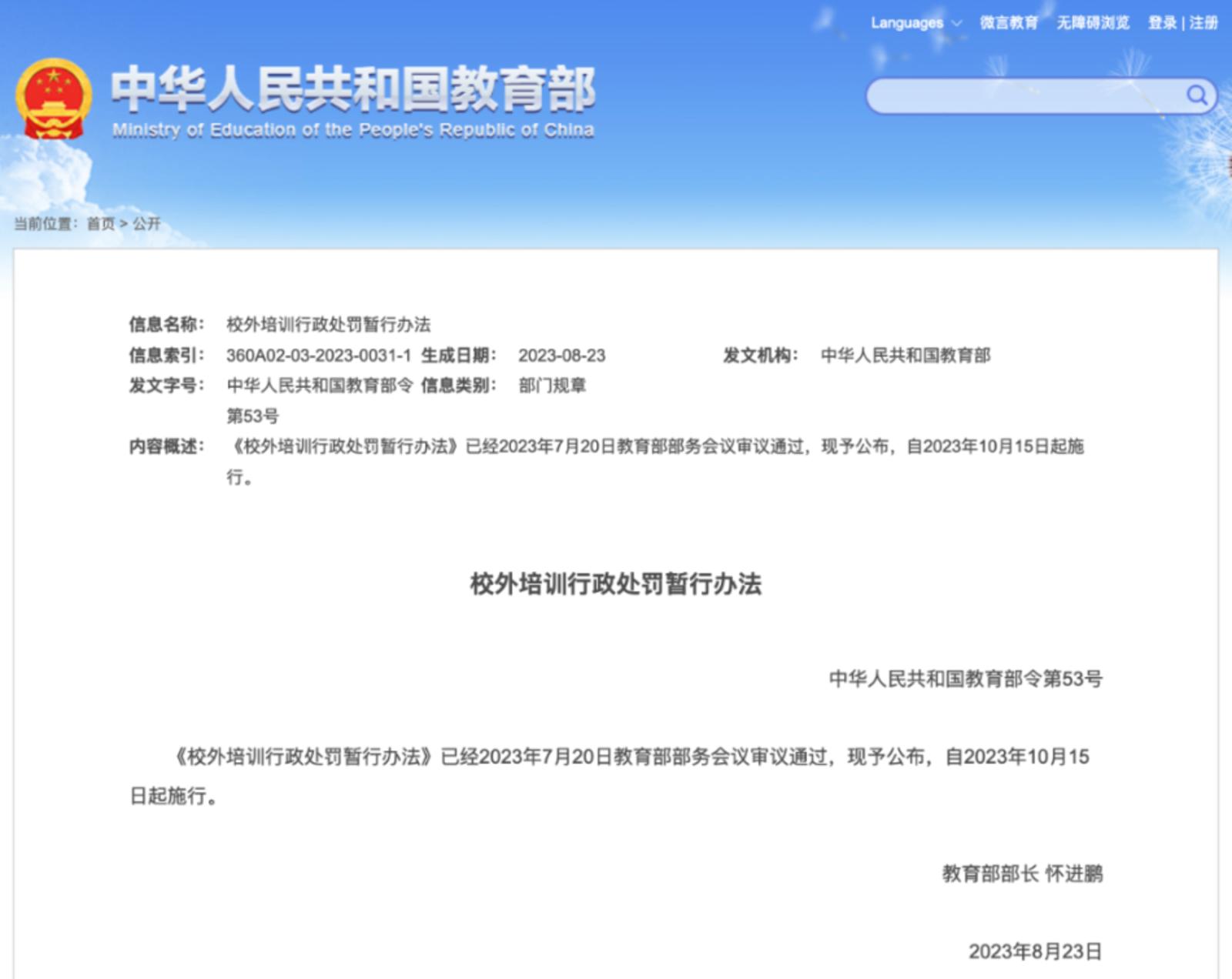The width and height of the screenshot is (1232, 979).
Task: Click the magnifier inside the search bar
Action: click(1196, 95)
